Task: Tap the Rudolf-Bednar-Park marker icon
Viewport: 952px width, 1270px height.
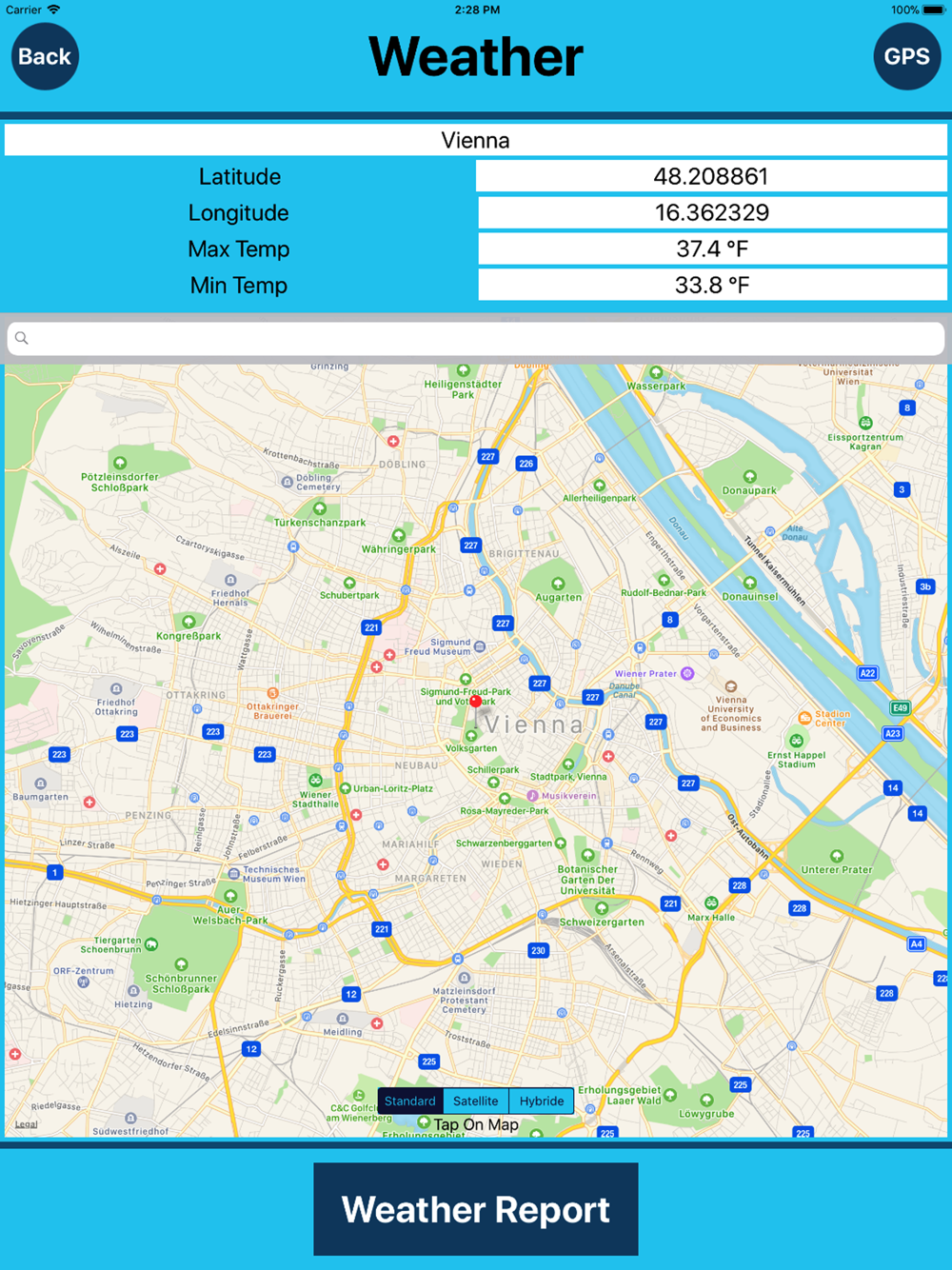Action: tap(664, 580)
